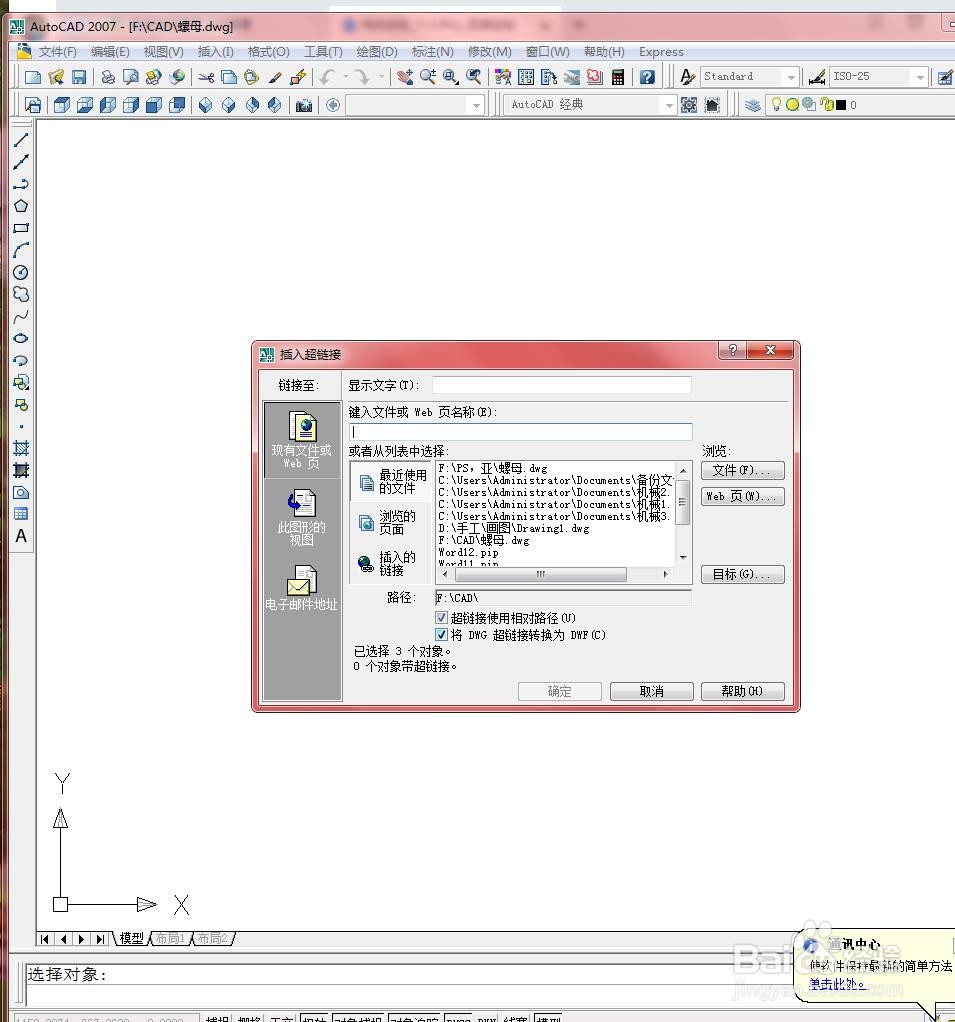The height and width of the screenshot is (1022, 955).
Task: Click the Cut scissors icon
Action: coord(206,77)
